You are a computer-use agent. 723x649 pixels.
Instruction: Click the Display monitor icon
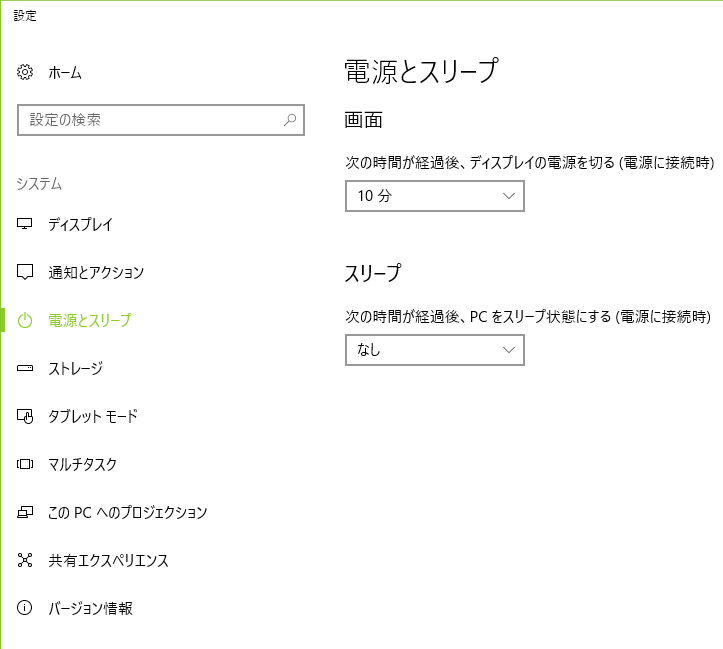pyautogui.click(x=25, y=224)
